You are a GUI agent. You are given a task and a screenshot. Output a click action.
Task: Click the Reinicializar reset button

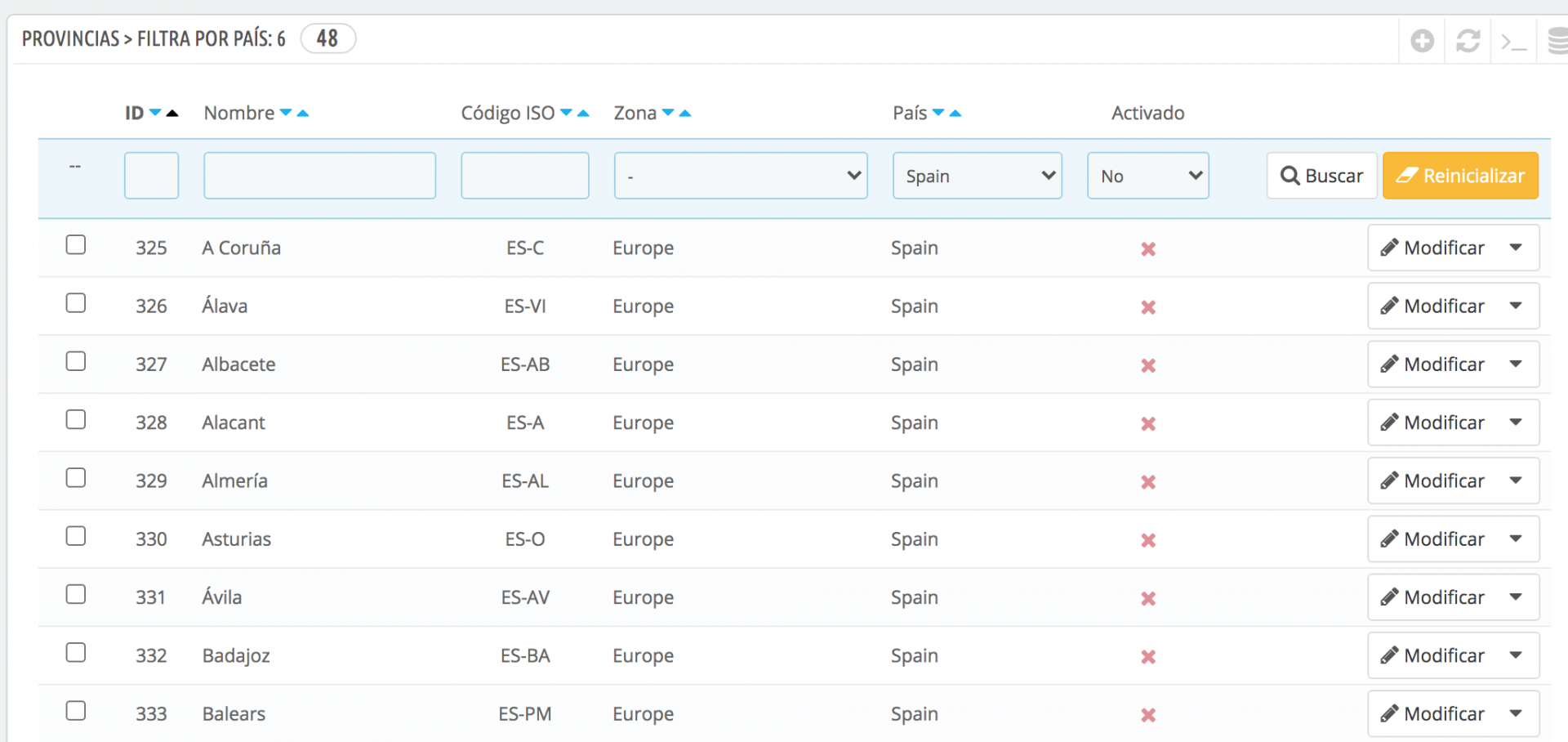(x=1460, y=176)
